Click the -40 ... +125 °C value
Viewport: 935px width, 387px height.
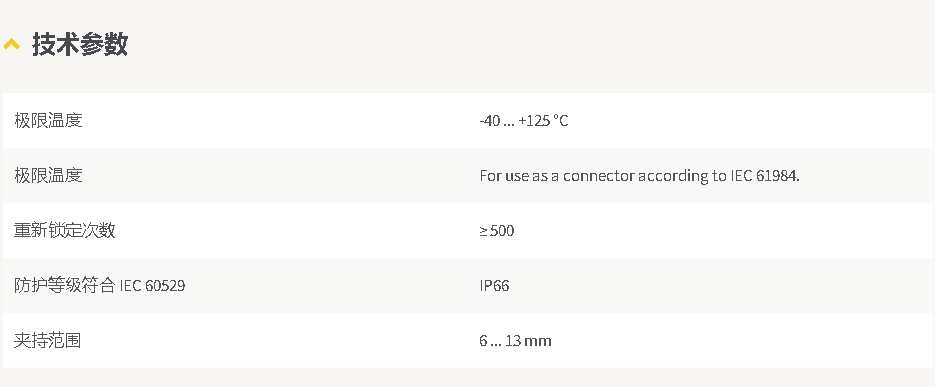524,120
